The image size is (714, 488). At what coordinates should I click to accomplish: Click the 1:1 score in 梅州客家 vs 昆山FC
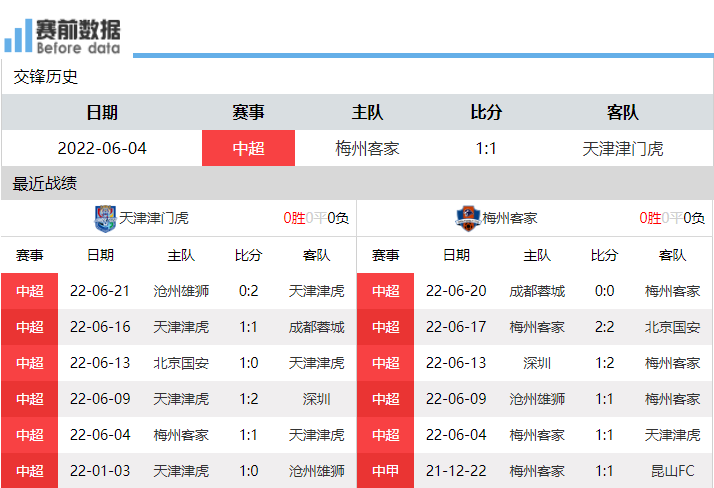pyautogui.click(x=605, y=471)
